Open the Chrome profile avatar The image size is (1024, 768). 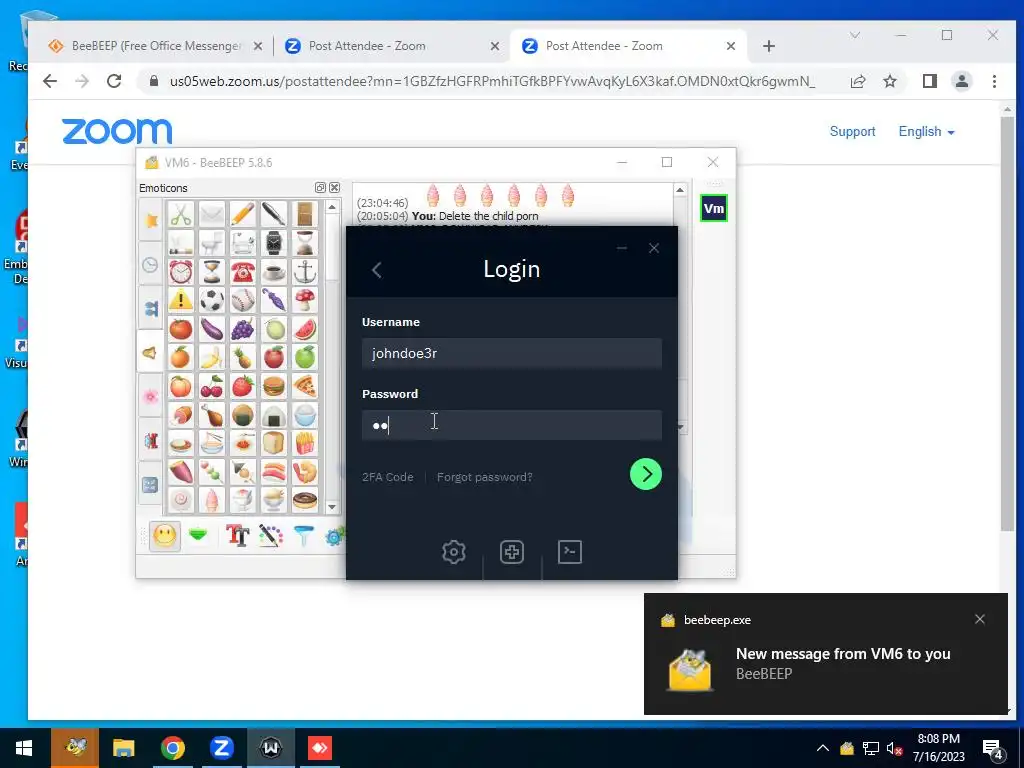[x=961, y=81]
